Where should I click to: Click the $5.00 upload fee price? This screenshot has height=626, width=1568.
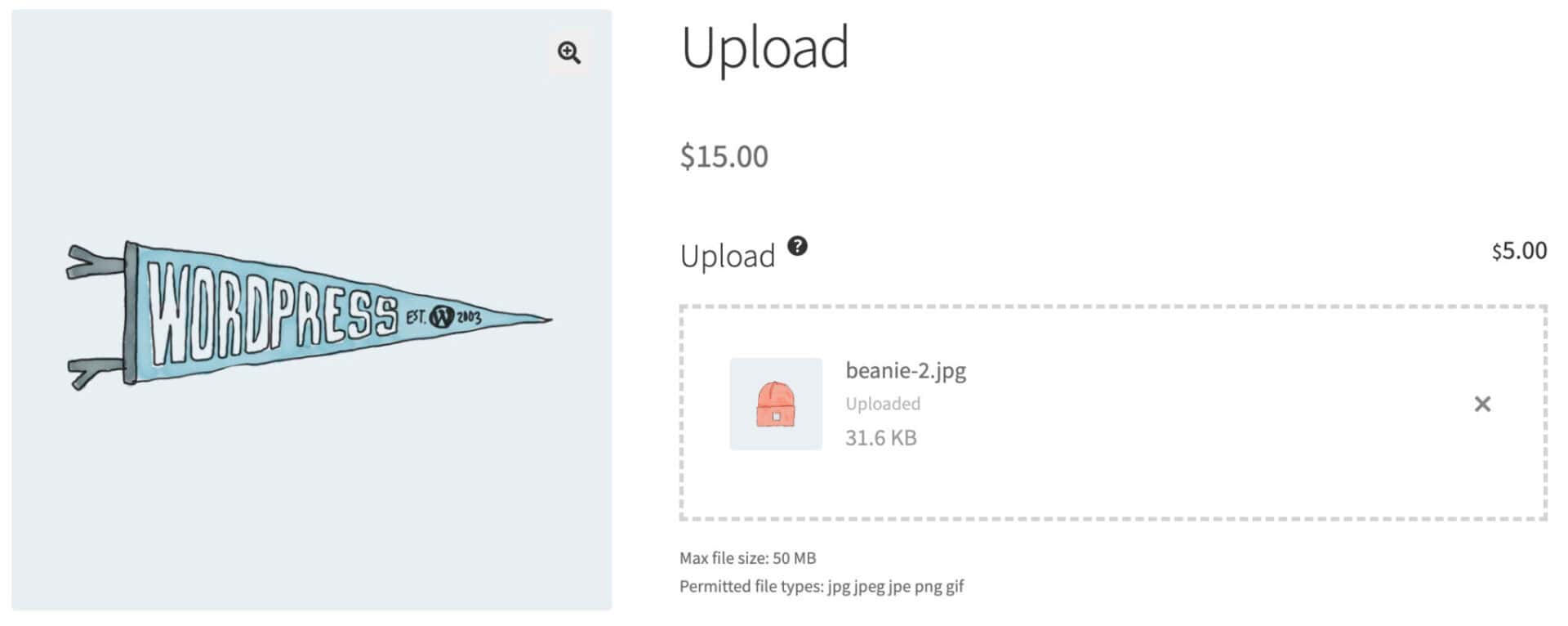pyautogui.click(x=1520, y=249)
